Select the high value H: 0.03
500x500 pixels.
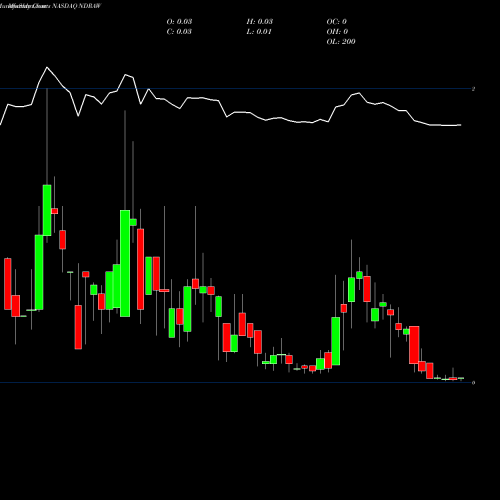259,21
